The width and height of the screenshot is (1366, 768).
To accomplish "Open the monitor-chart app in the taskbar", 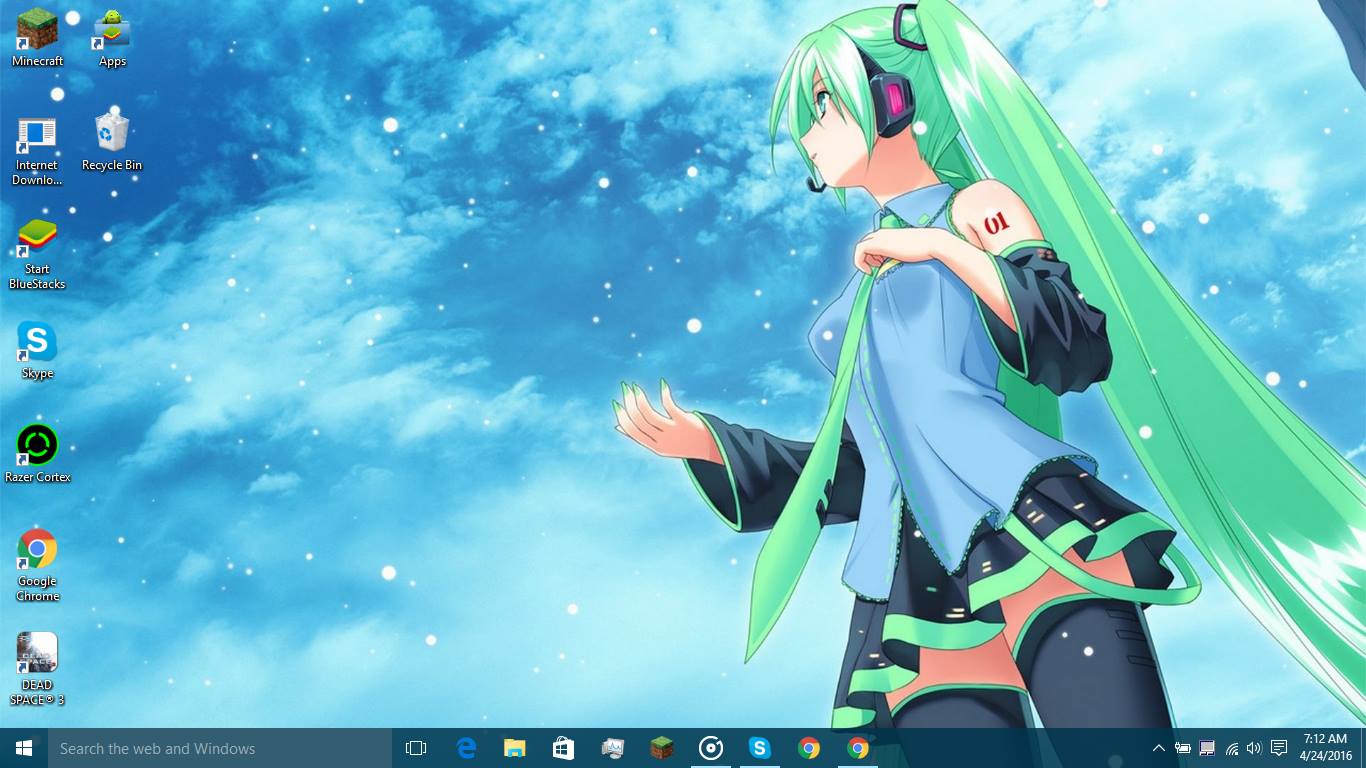I will [613, 748].
